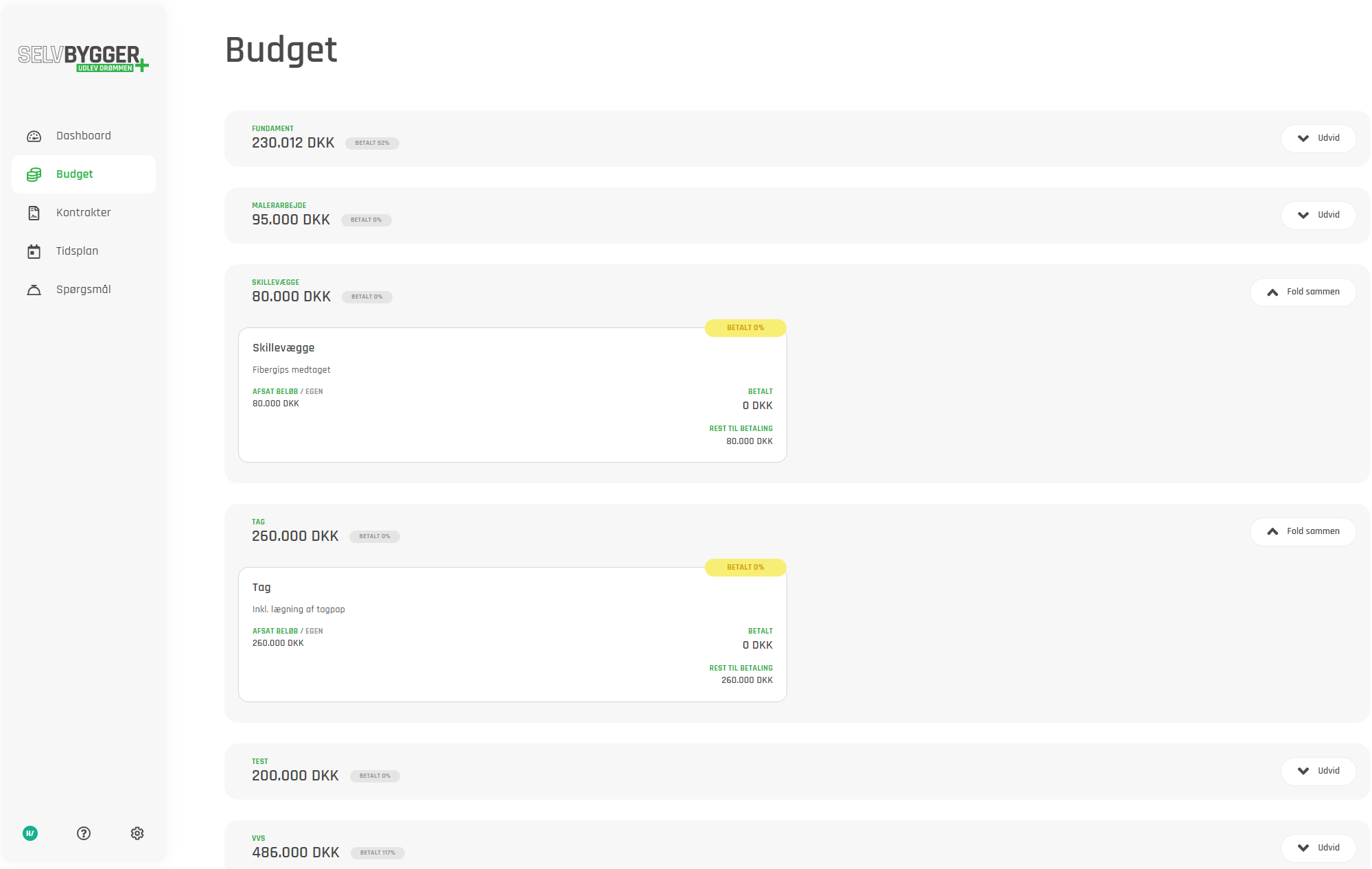Expand the Fundament budget section
The image size is (1372, 869).
pos(1318,138)
